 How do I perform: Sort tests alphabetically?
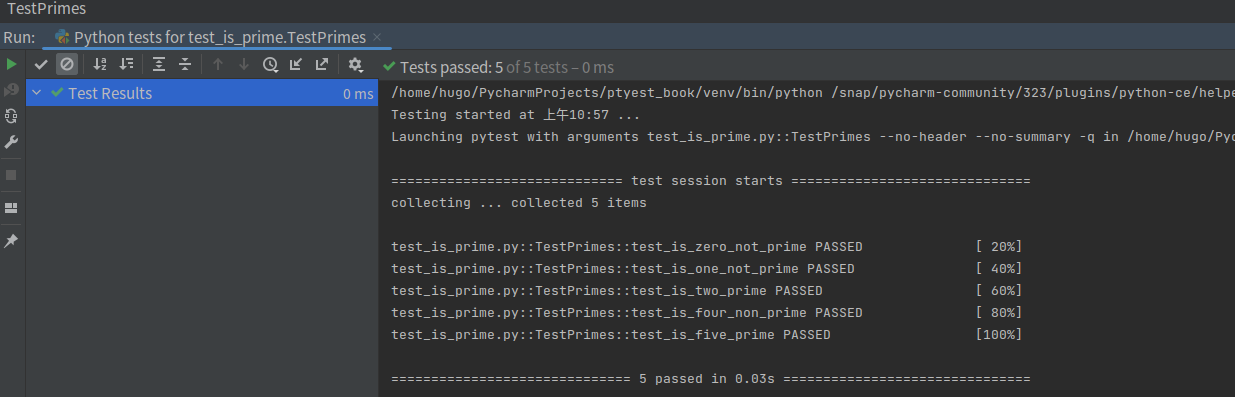click(100, 65)
